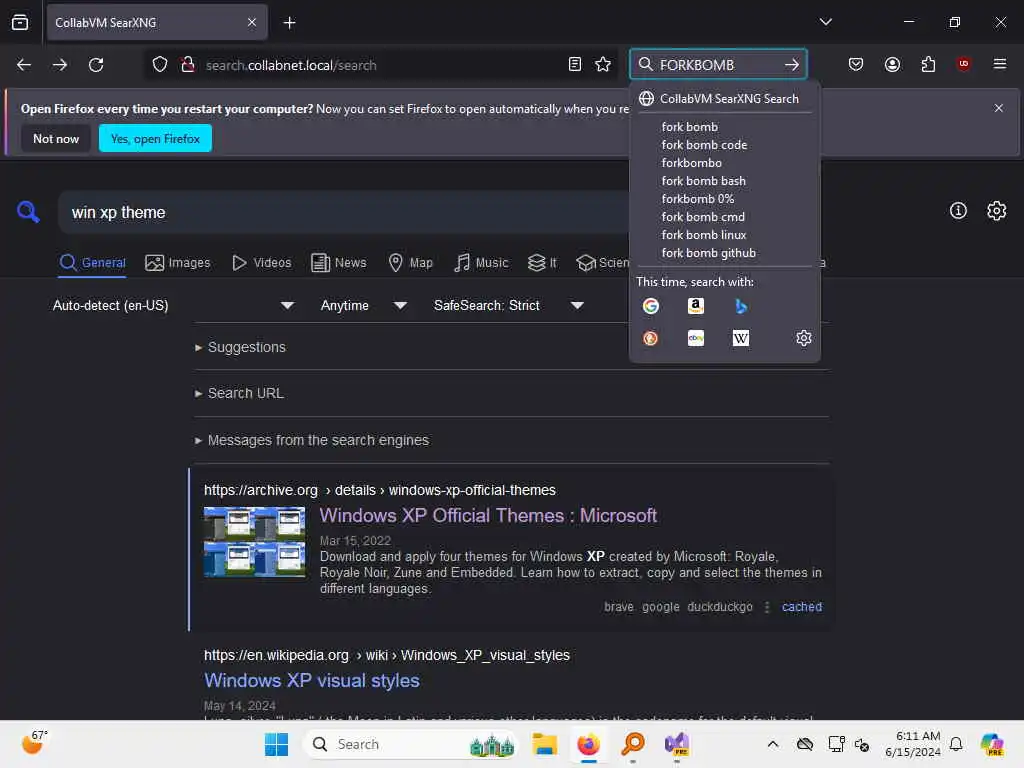
Task: Go back to the previous page
Action: coord(24,65)
